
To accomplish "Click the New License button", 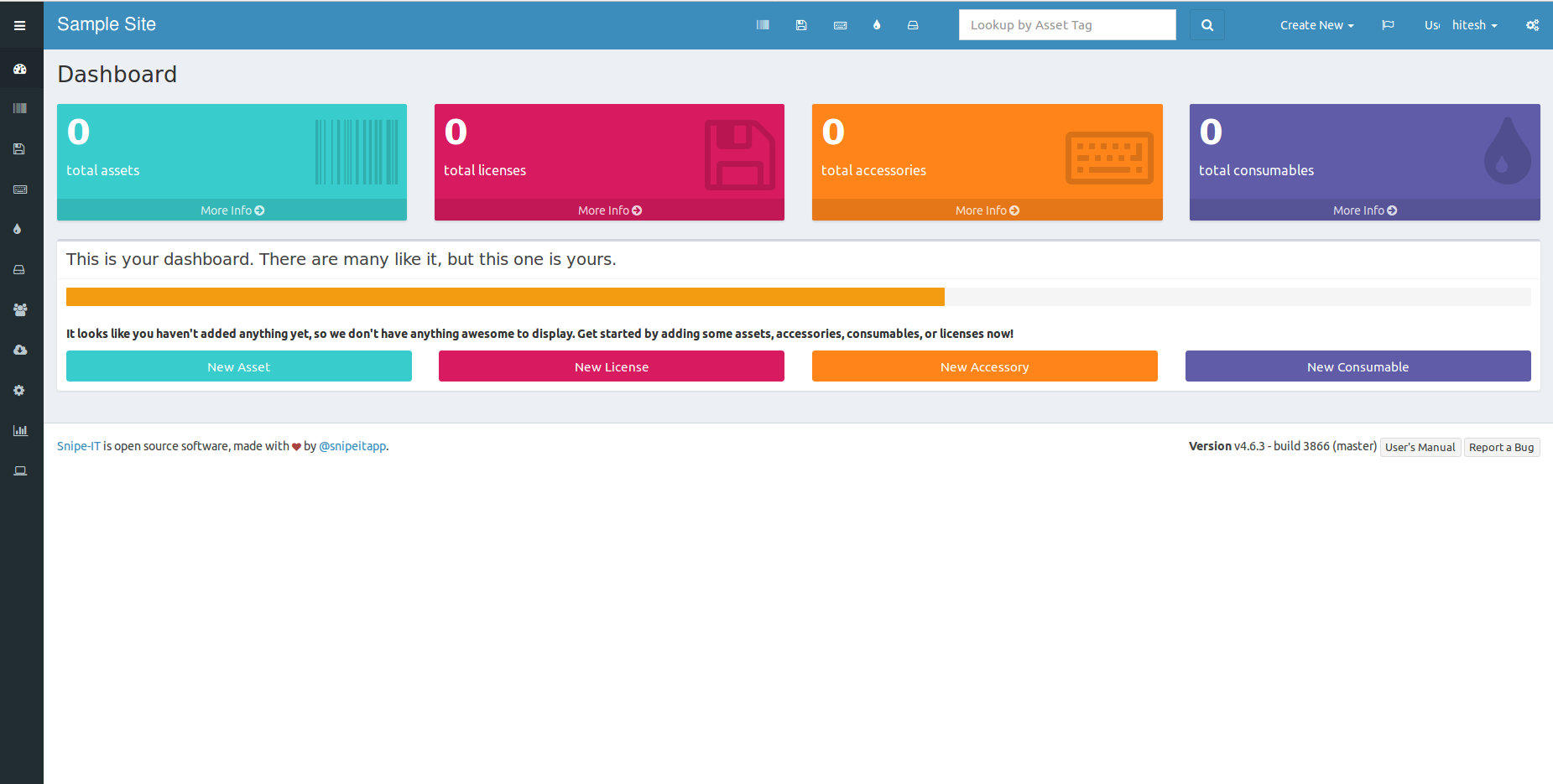I will click(x=612, y=366).
